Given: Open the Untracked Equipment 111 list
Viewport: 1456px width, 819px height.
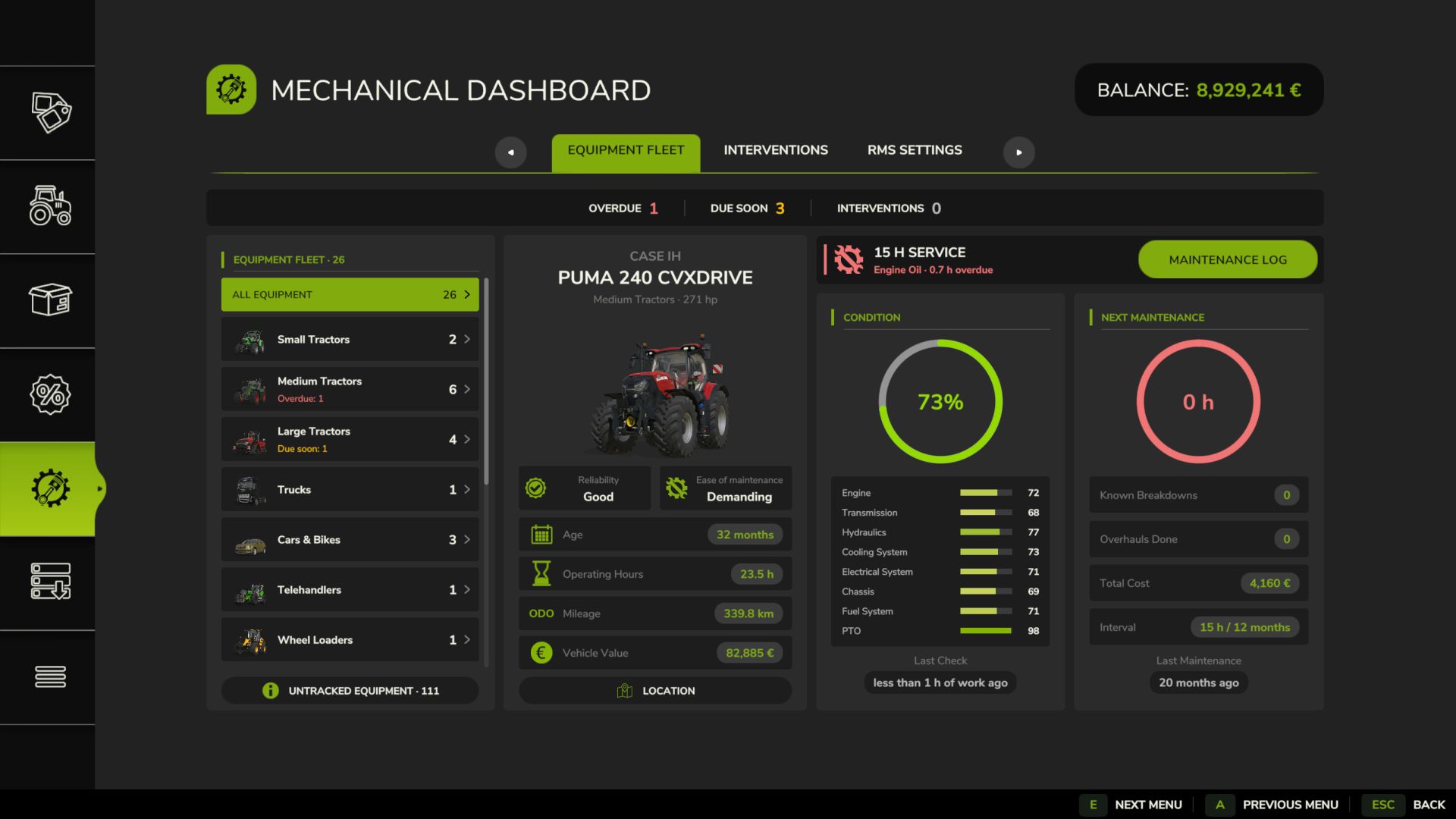Looking at the screenshot, I should pyautogui.click(x=350, y=691).
